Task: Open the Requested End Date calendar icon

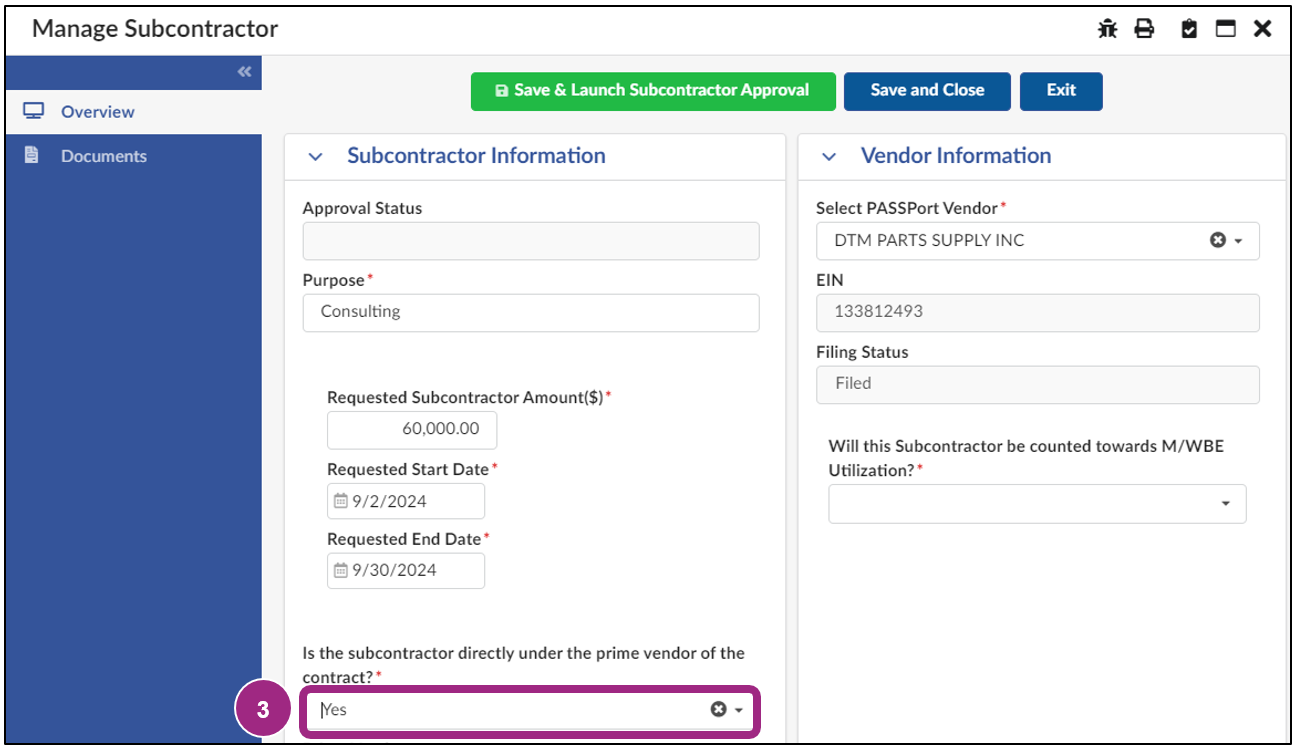Action: [x=340, y=571]
